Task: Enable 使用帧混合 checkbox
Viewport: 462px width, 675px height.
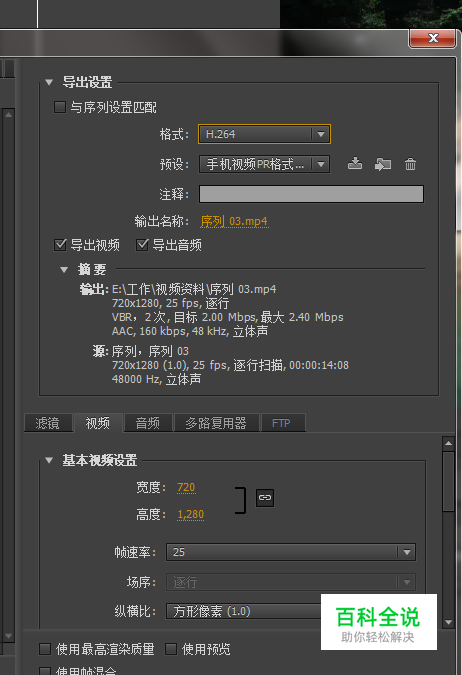Action: 45,671
